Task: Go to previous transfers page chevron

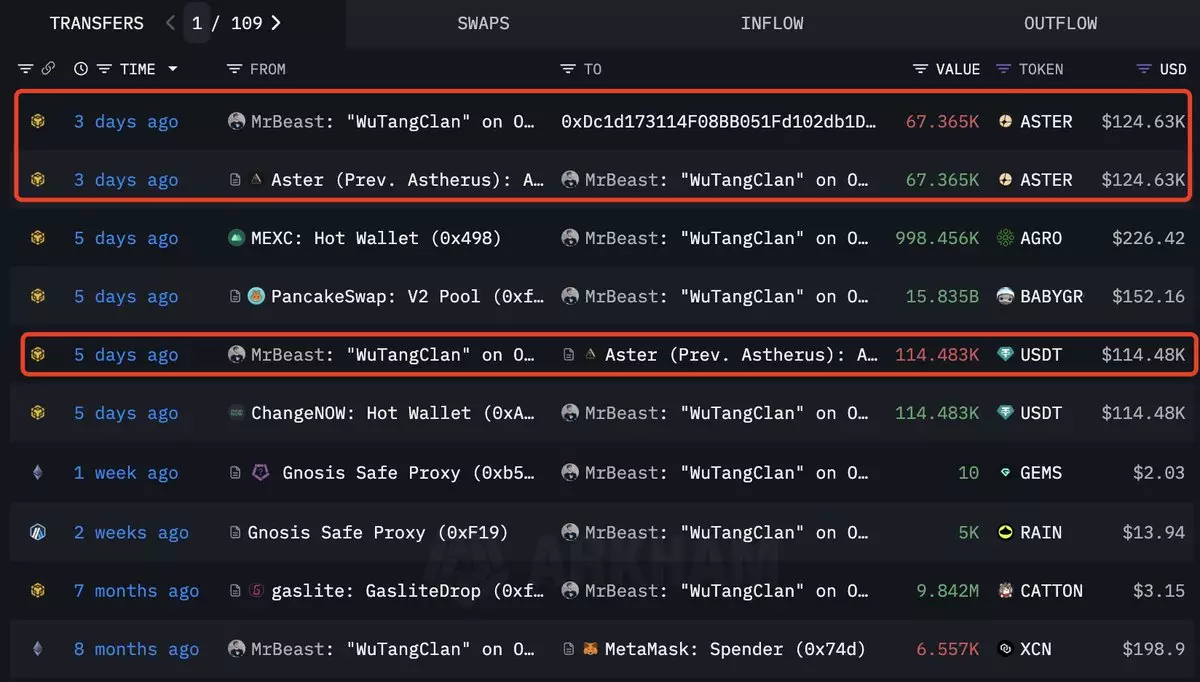Action: click(x=171, y=23)
